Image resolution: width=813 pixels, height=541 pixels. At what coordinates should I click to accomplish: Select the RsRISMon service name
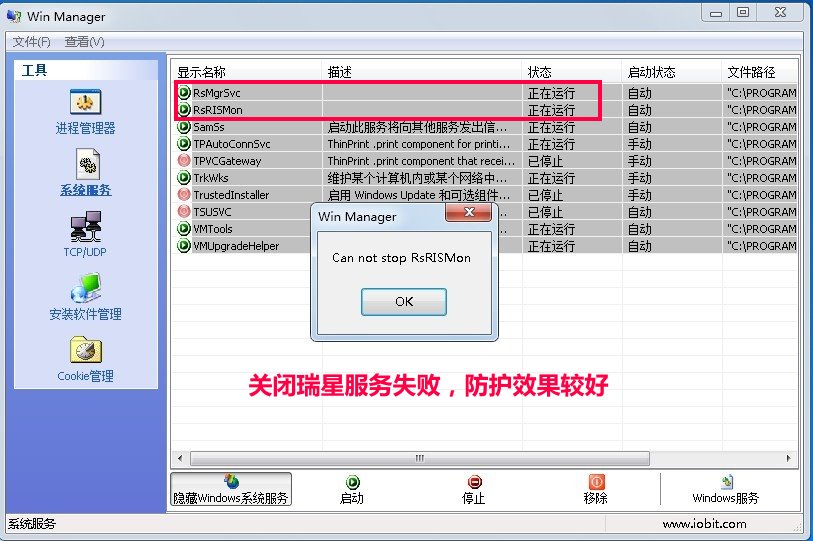(x=218, y=110)
